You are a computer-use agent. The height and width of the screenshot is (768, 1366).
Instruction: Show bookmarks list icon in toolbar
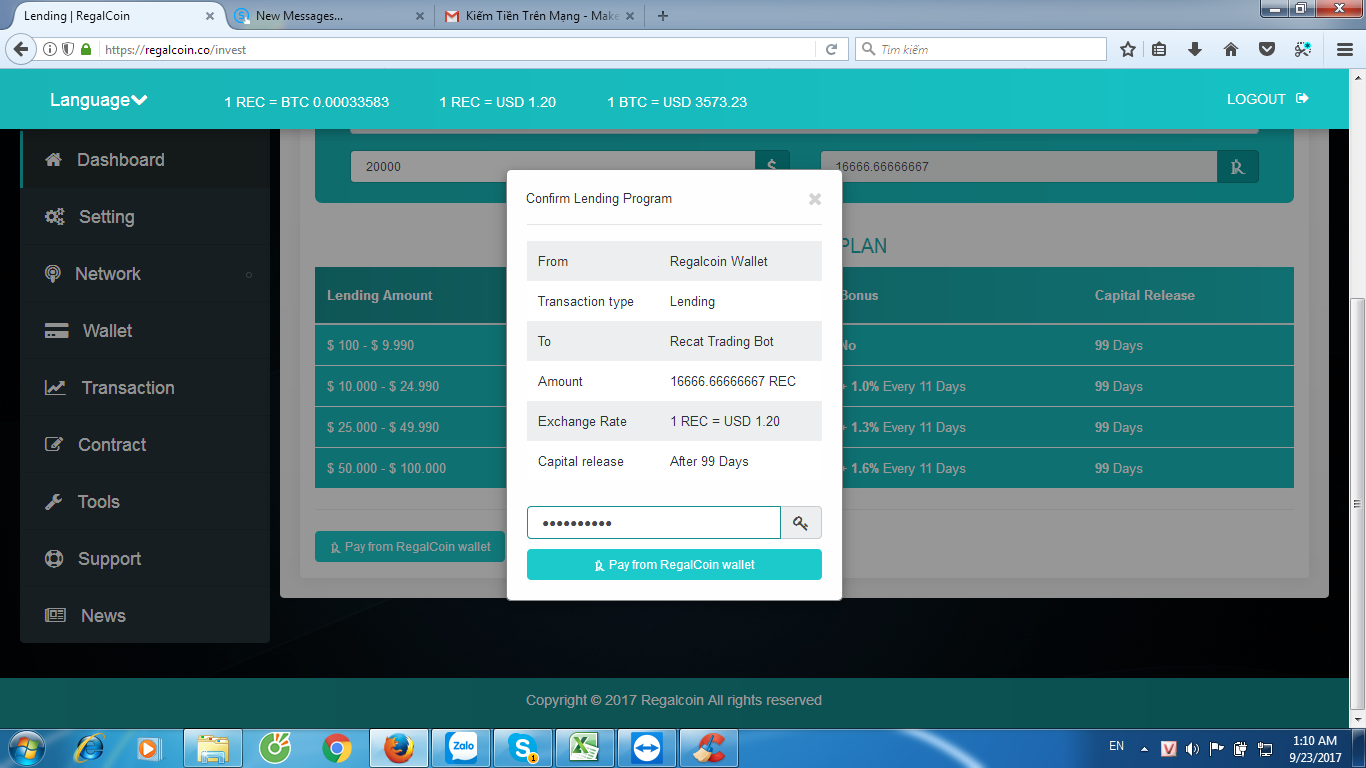[x=1160, y=49]
